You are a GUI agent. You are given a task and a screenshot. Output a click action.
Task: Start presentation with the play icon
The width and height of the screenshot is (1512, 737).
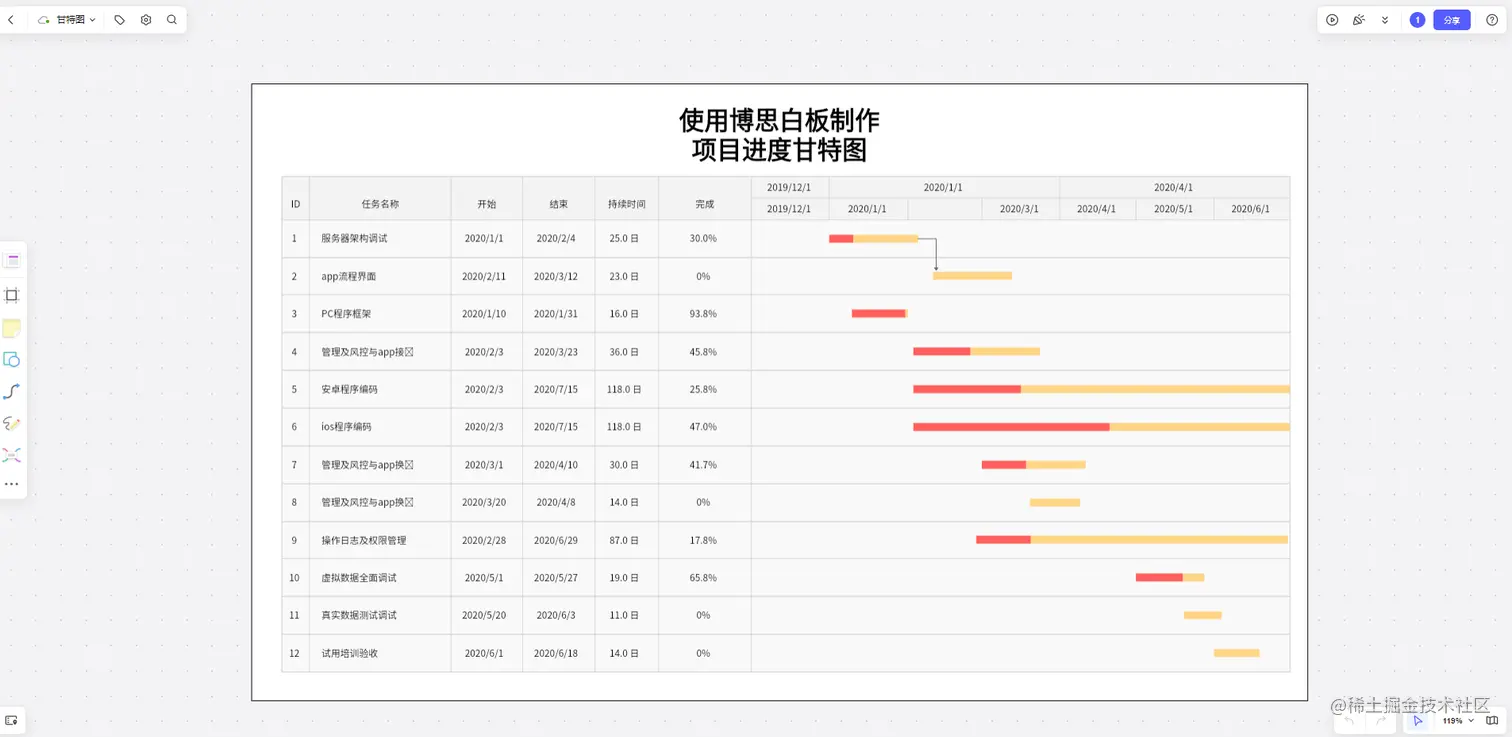tap(1332, 20)
